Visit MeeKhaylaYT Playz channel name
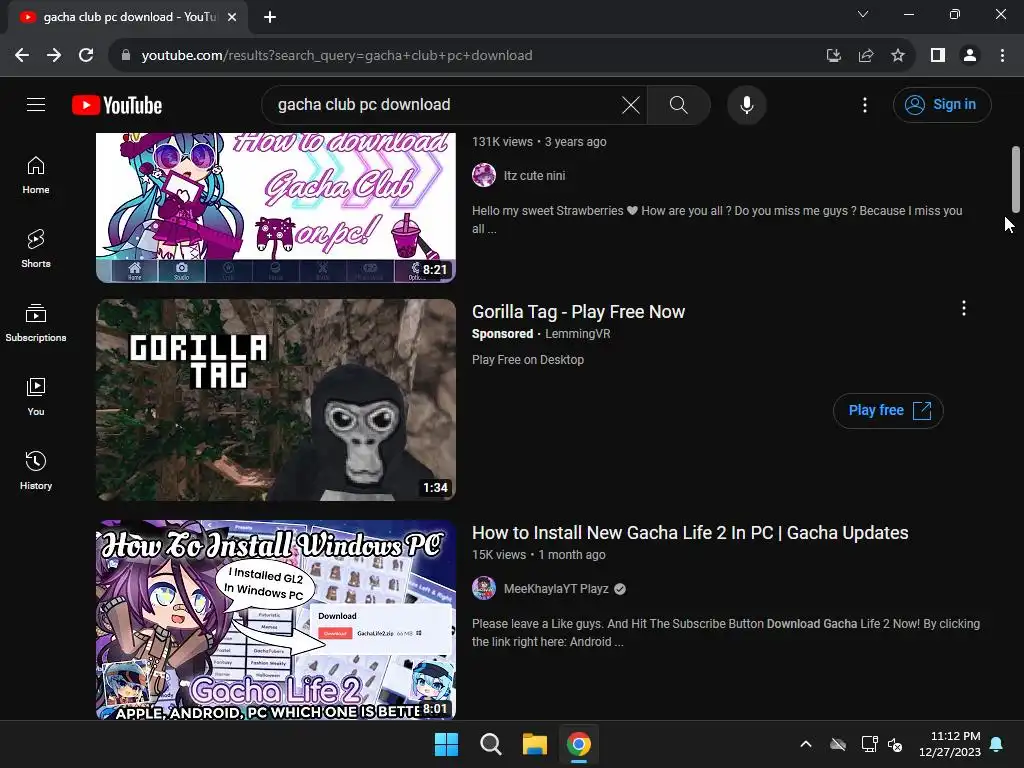The width and height of the screenshot is (1024, 768). click(x=556, y=589)
